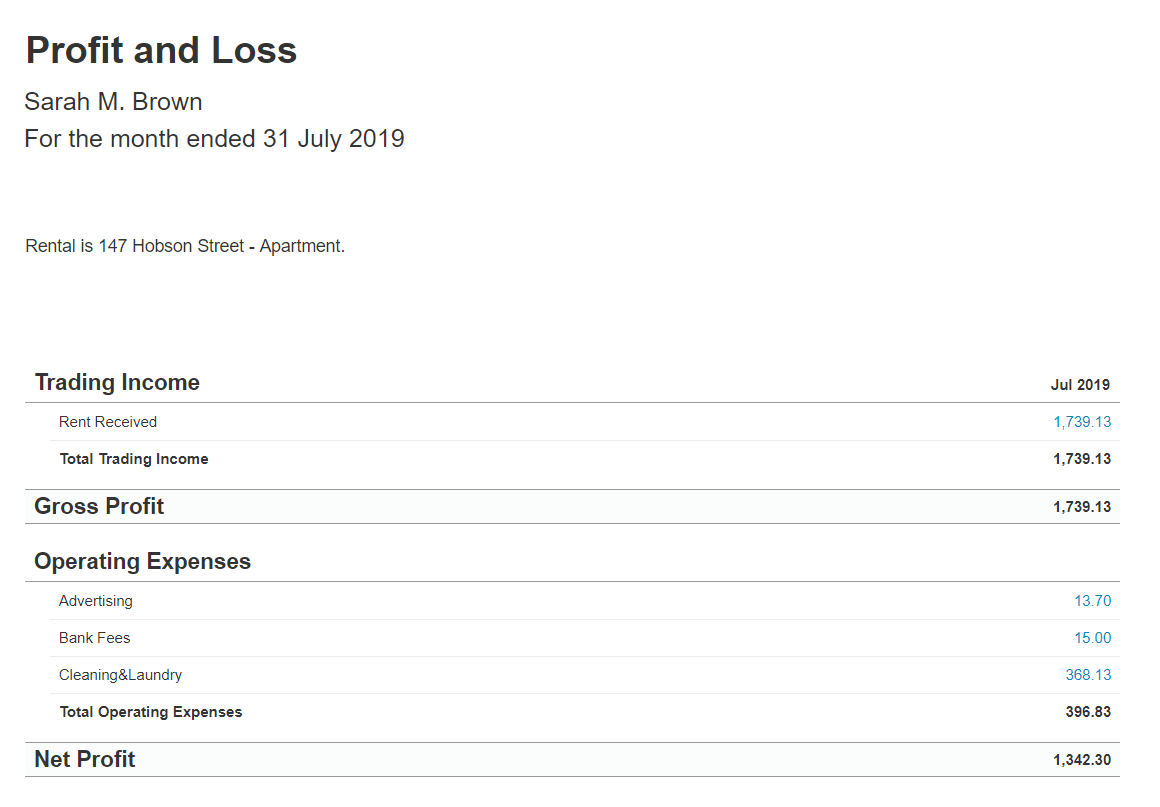Click the Trading Income section heading
Screen dimensions: 1160x807
click(x=117, y=382)
